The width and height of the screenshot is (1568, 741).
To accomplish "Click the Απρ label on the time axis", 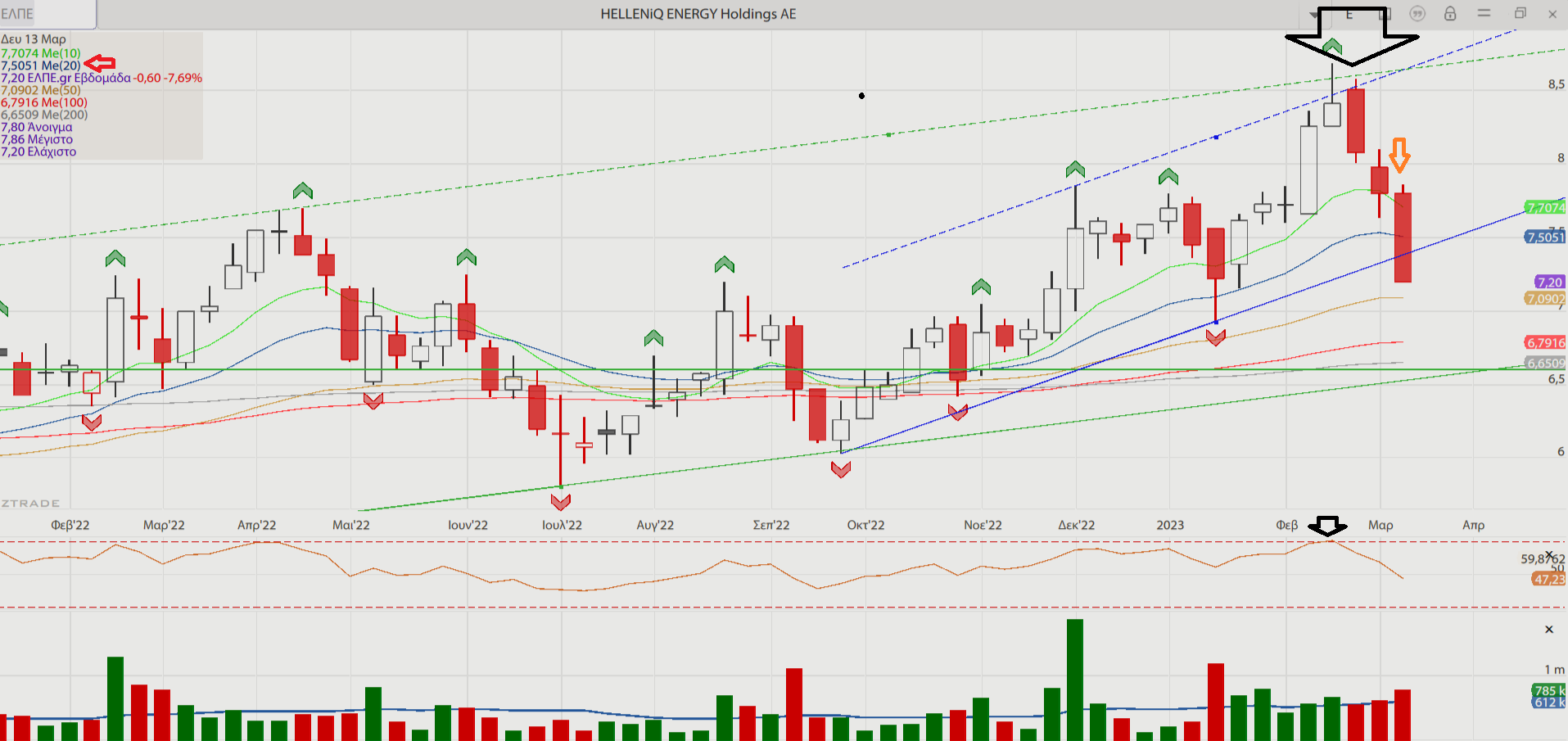I will pyautogui.click(x=1474, y=525).
